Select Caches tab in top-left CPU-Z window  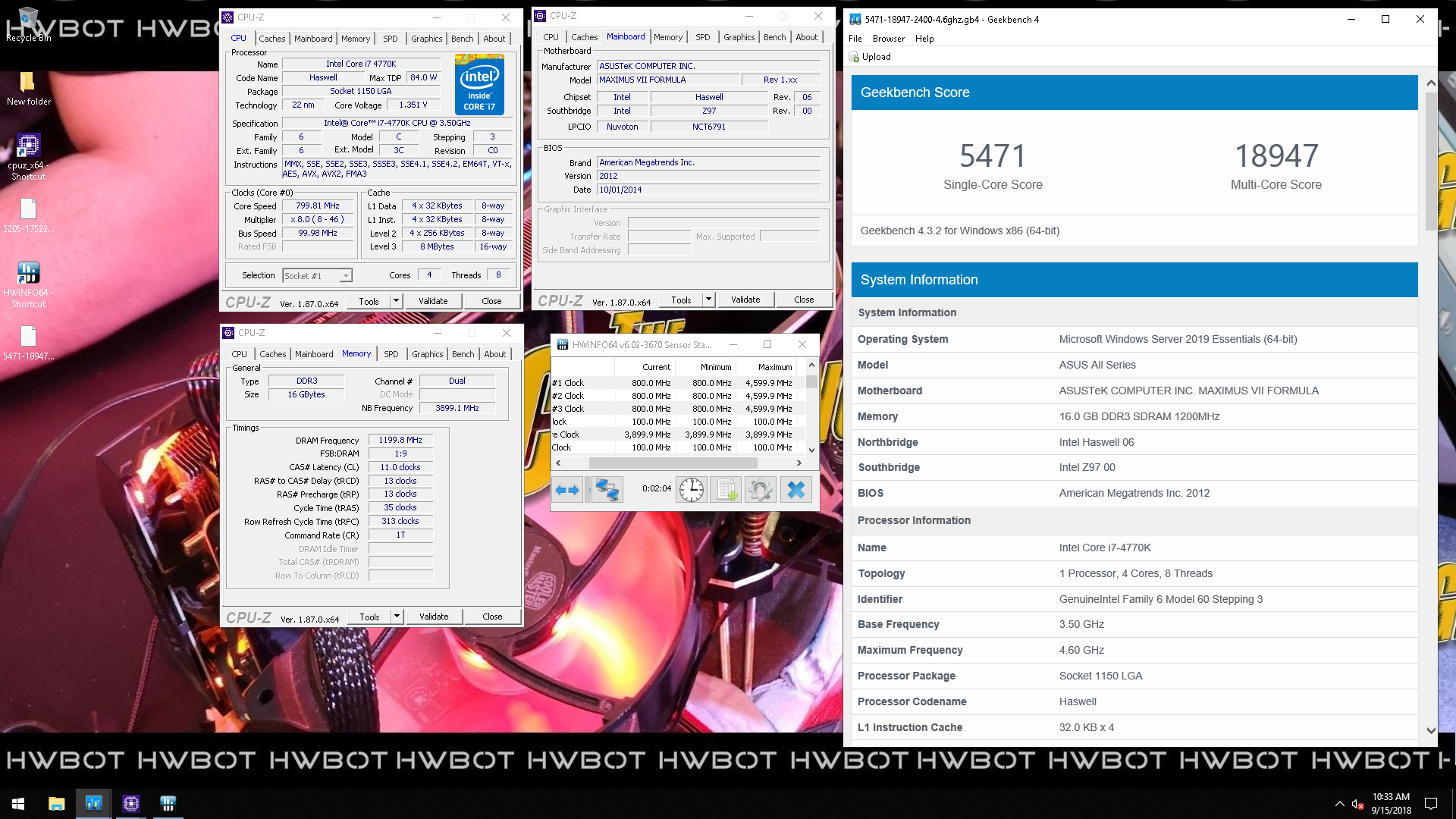tap(271, 39)
